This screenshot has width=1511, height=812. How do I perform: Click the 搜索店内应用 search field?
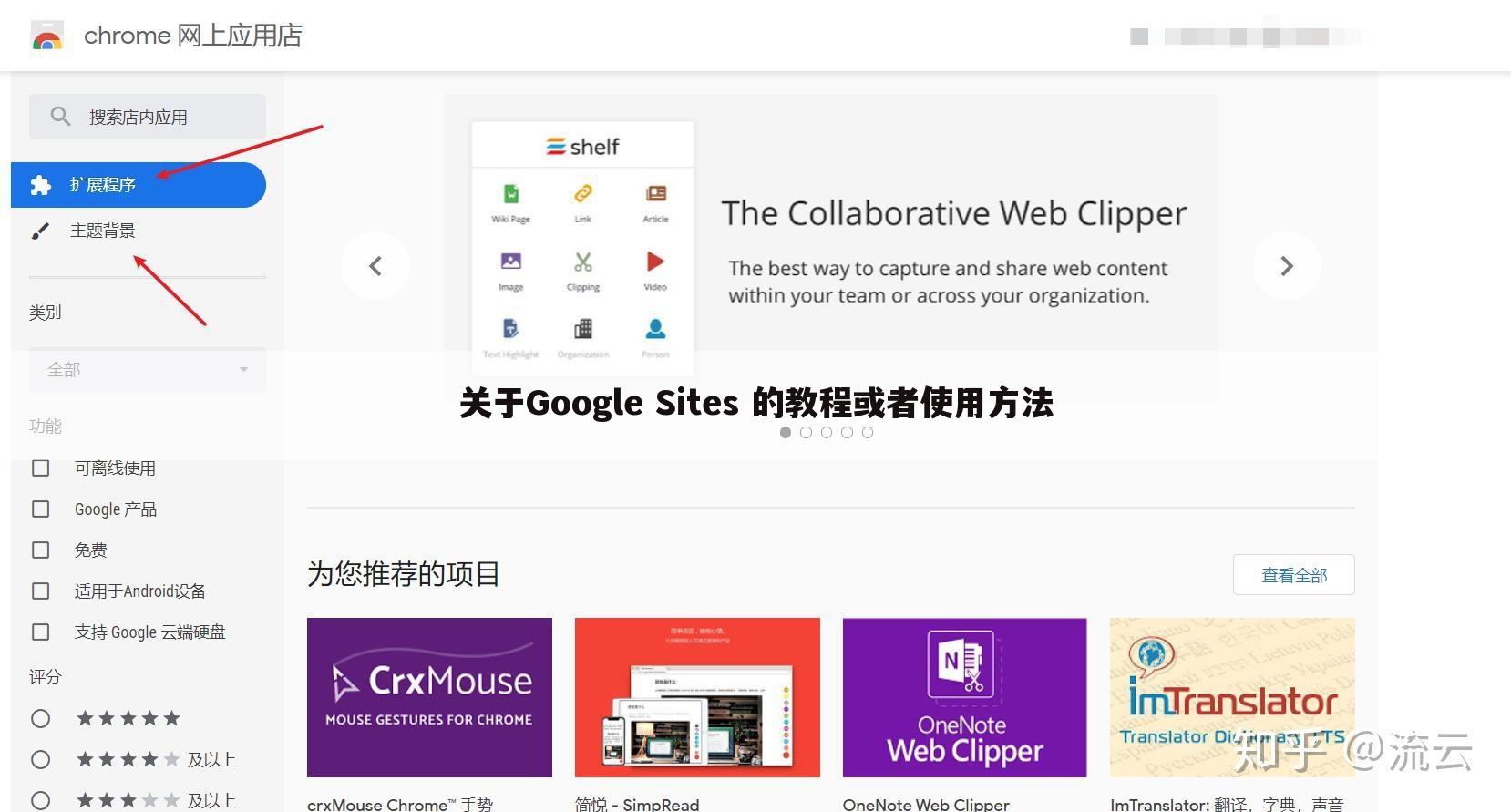click(x=148, y=117)
